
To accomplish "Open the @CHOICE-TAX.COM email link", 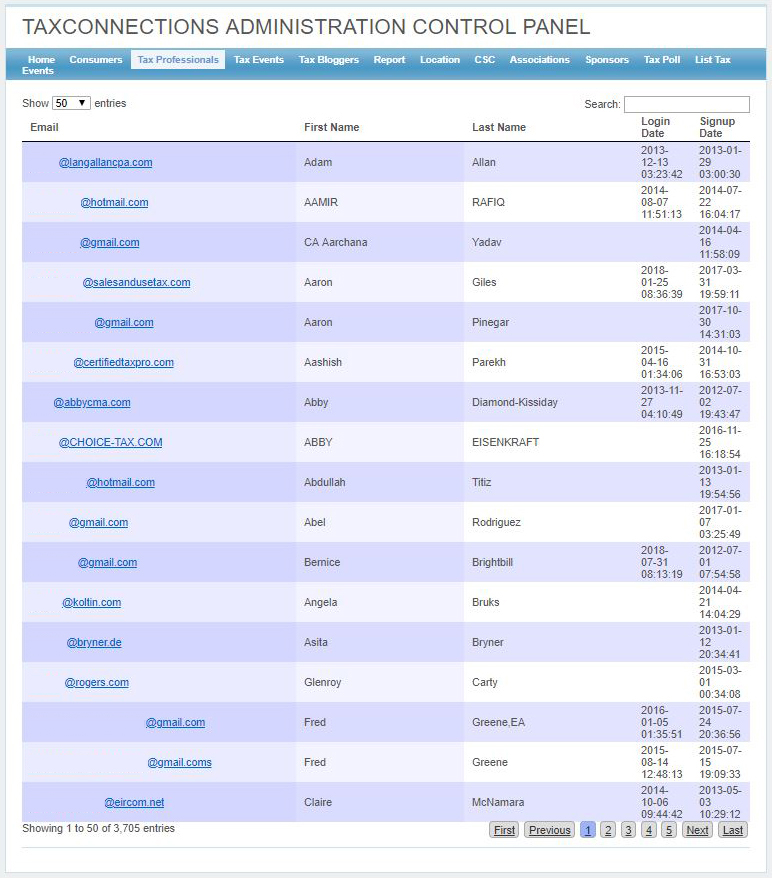I will [110, 442].
